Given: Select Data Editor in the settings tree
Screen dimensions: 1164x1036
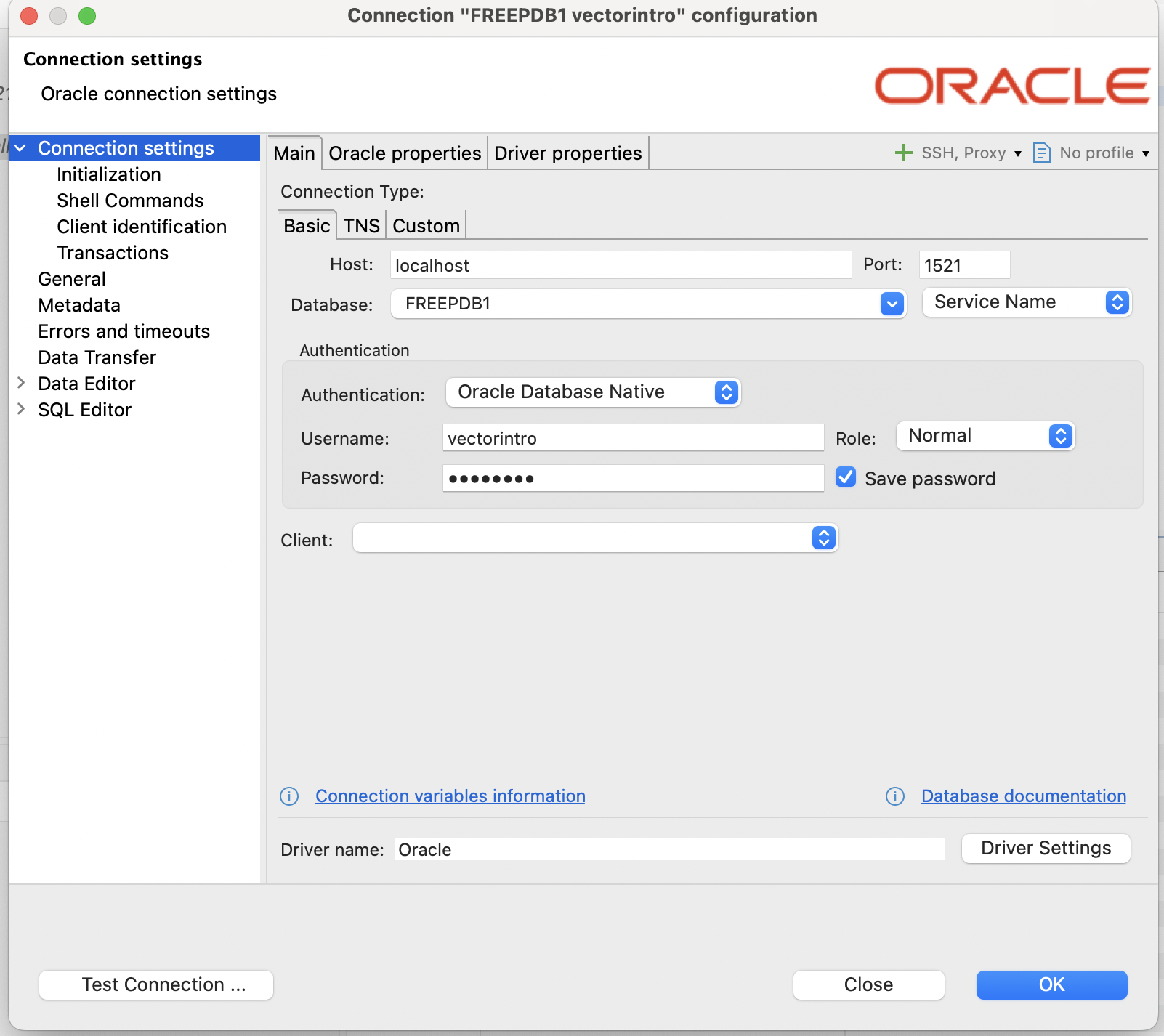Looking at the screenshot, I should tap(87, 384).
